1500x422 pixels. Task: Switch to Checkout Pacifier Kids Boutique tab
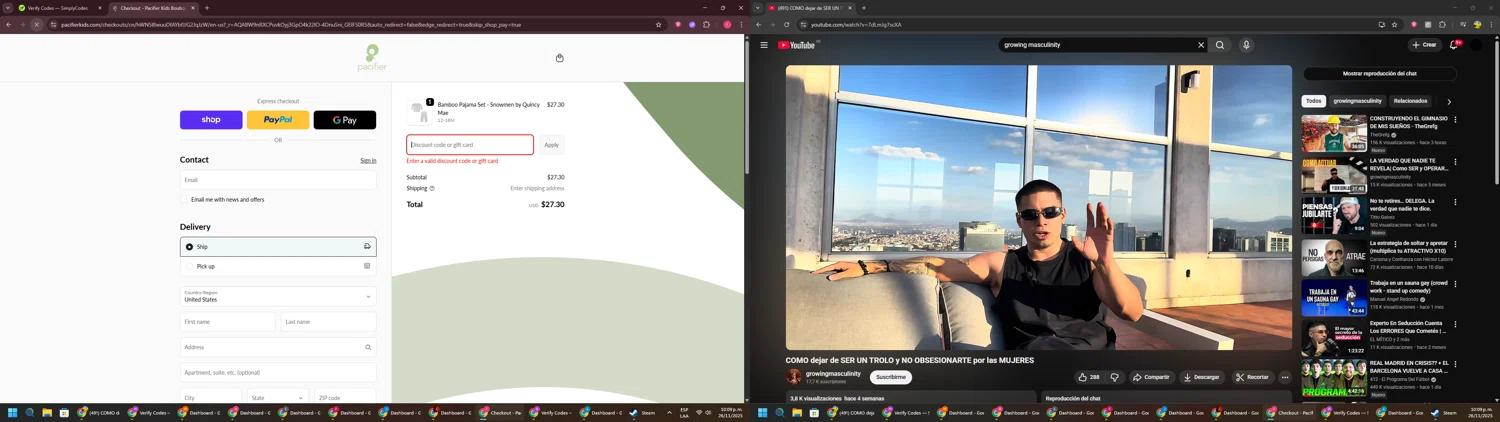click(153, 7)
